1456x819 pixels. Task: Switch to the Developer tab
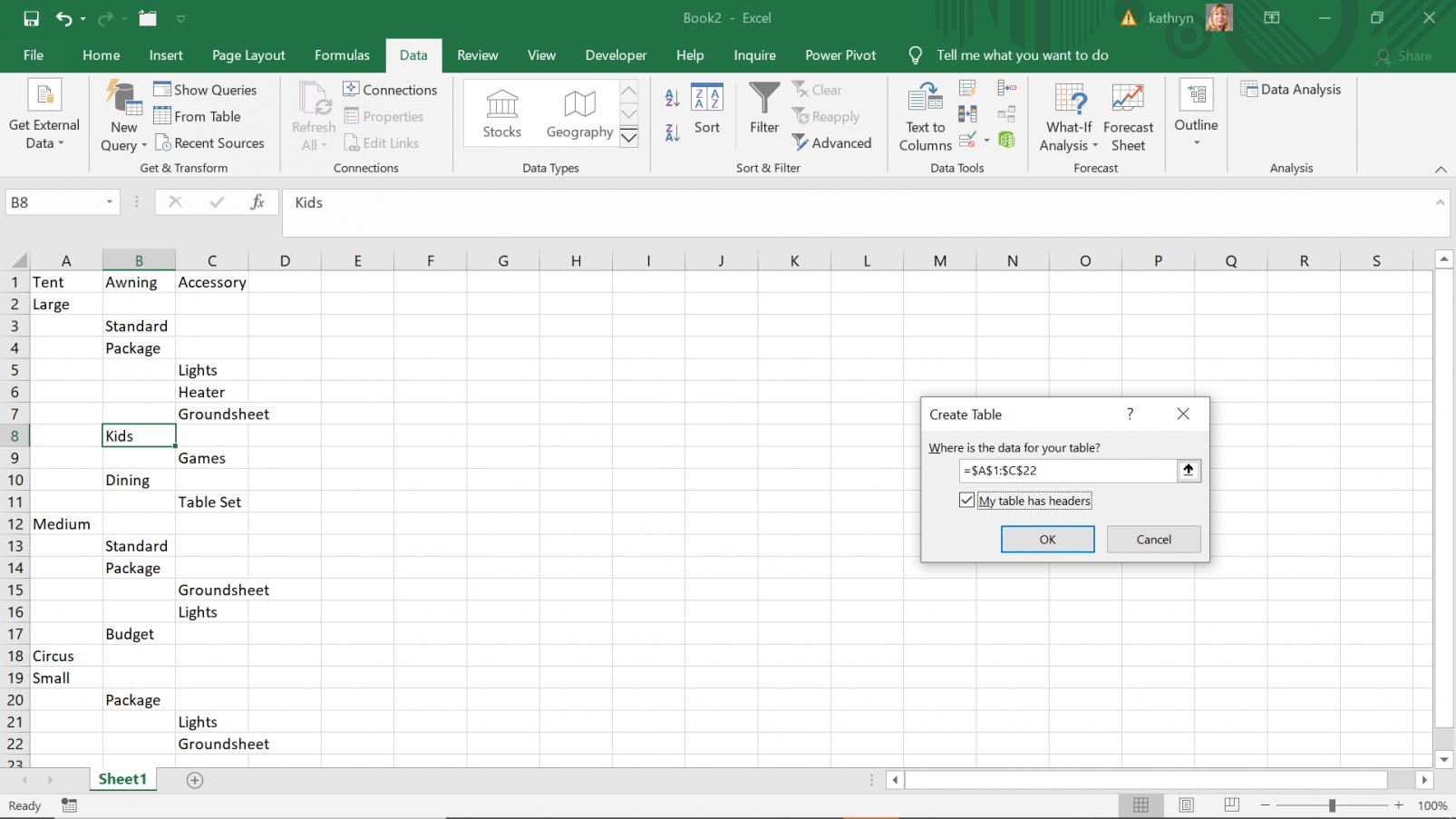click(x=616, y=55)
